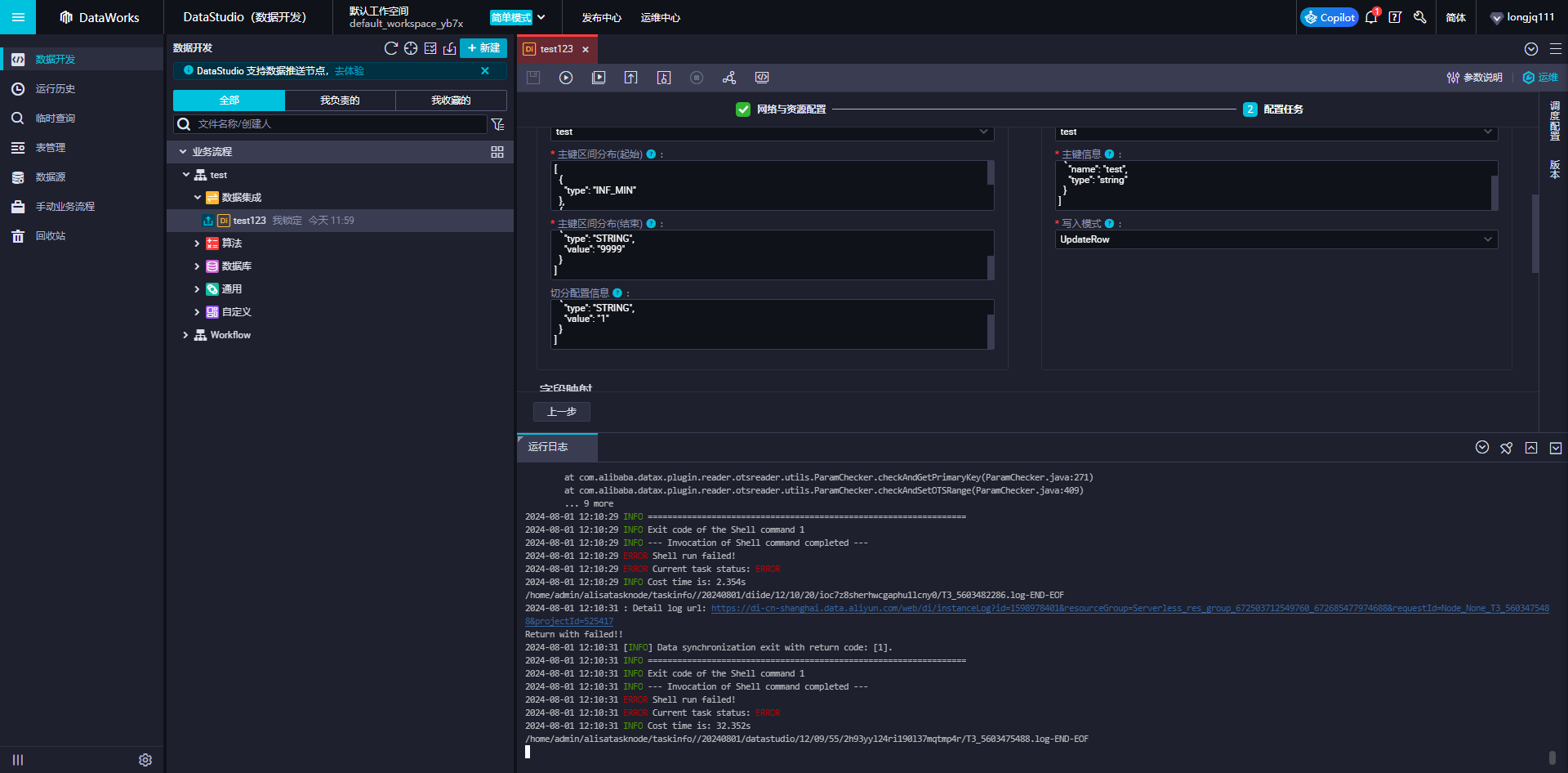Click the stop icon in editor toolbar
The image size is (1568, 773).
[x=697, y=78]
